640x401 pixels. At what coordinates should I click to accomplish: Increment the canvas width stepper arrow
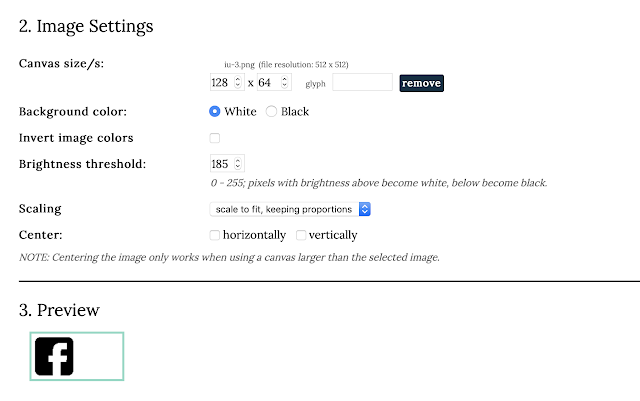(237, 79)
